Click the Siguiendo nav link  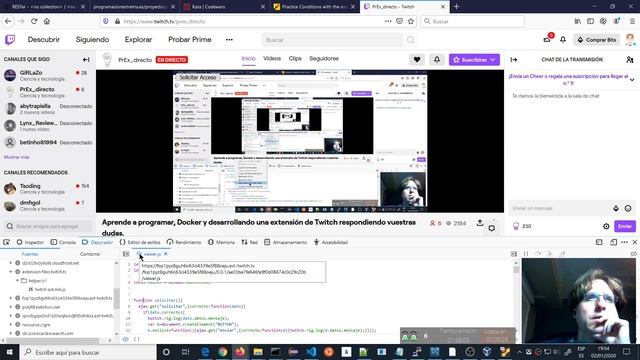[92, 40]
